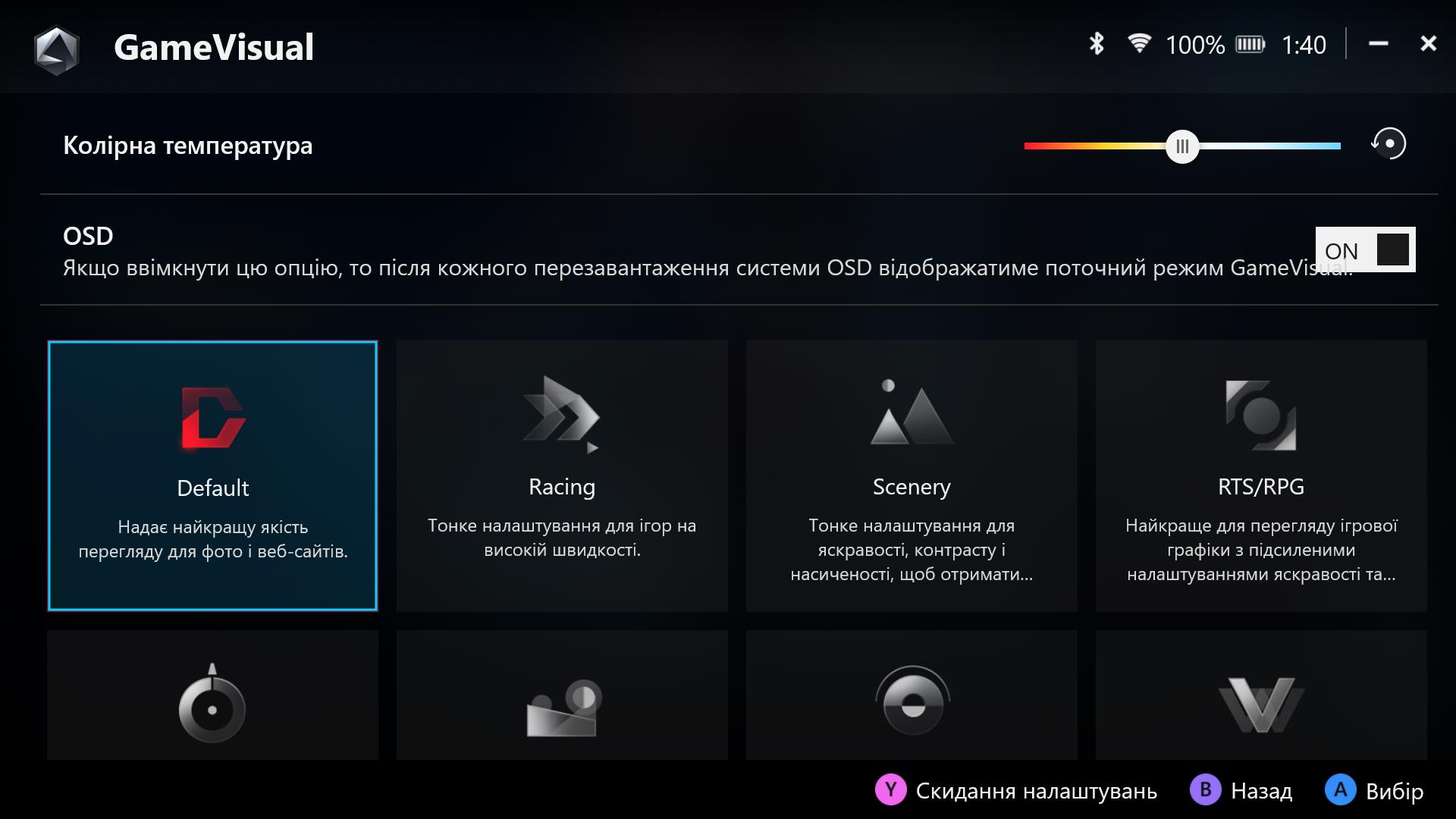The width and height of the screenshot is (1456, 819).
Task: Open the GameVisual mode selector dropdown
Action: pos(213,474)
